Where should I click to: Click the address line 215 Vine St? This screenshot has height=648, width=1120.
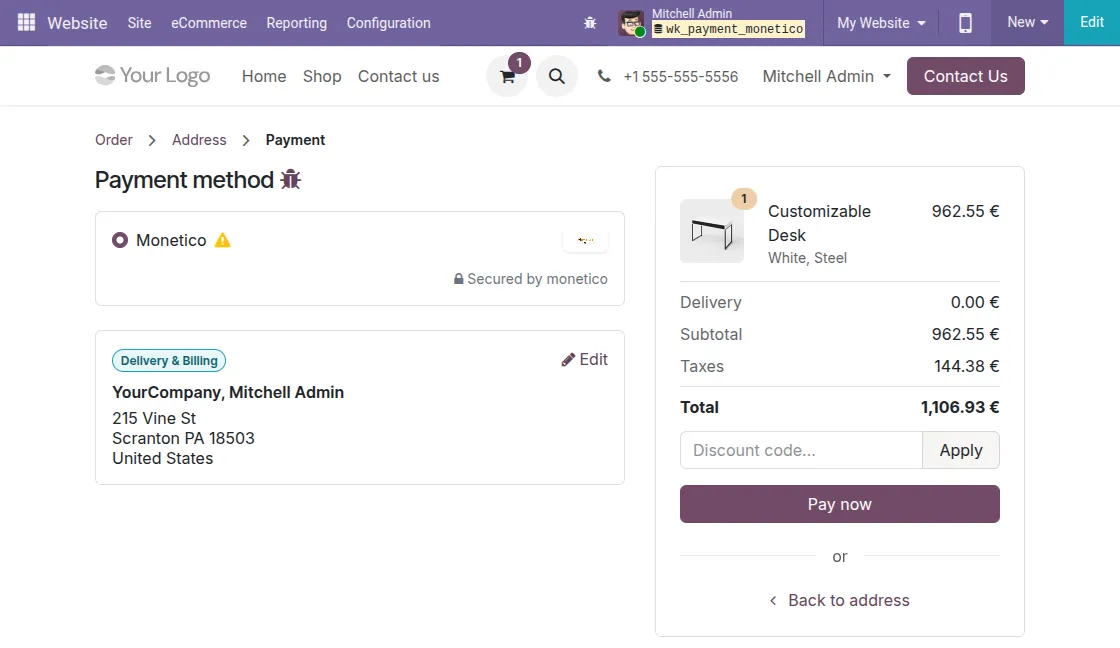pyautogui.click(x=154, y=418)
